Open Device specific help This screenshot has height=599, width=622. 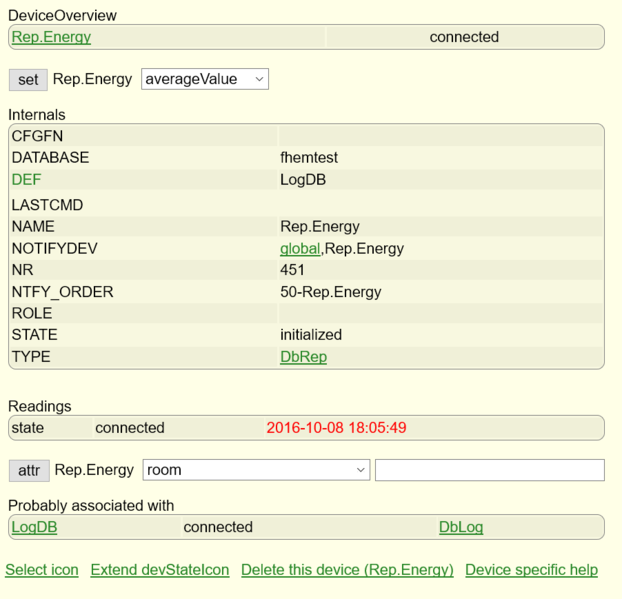[x=531, y=570]
